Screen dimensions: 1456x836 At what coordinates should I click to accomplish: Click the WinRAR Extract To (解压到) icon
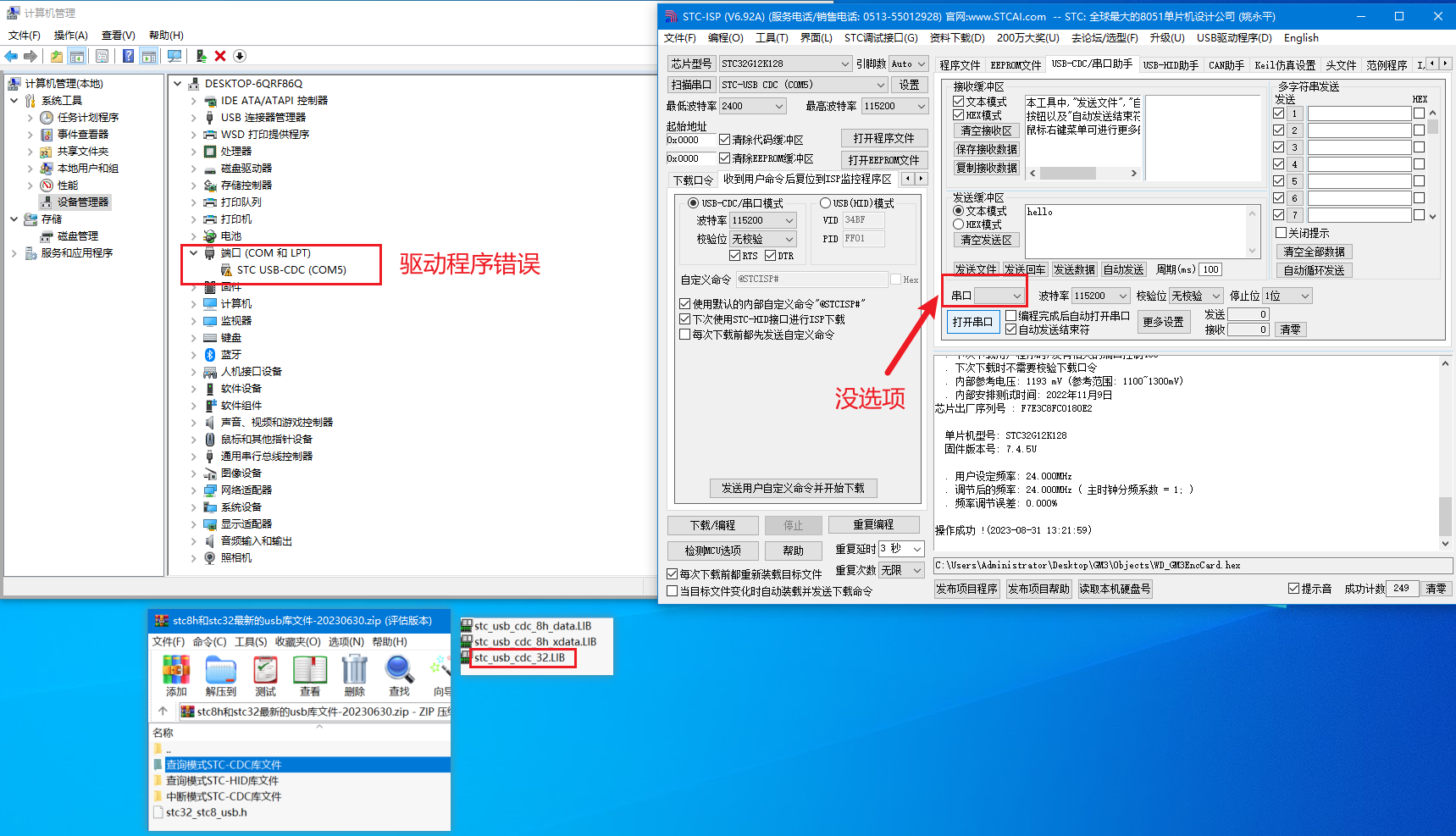[x=221, y=676]
